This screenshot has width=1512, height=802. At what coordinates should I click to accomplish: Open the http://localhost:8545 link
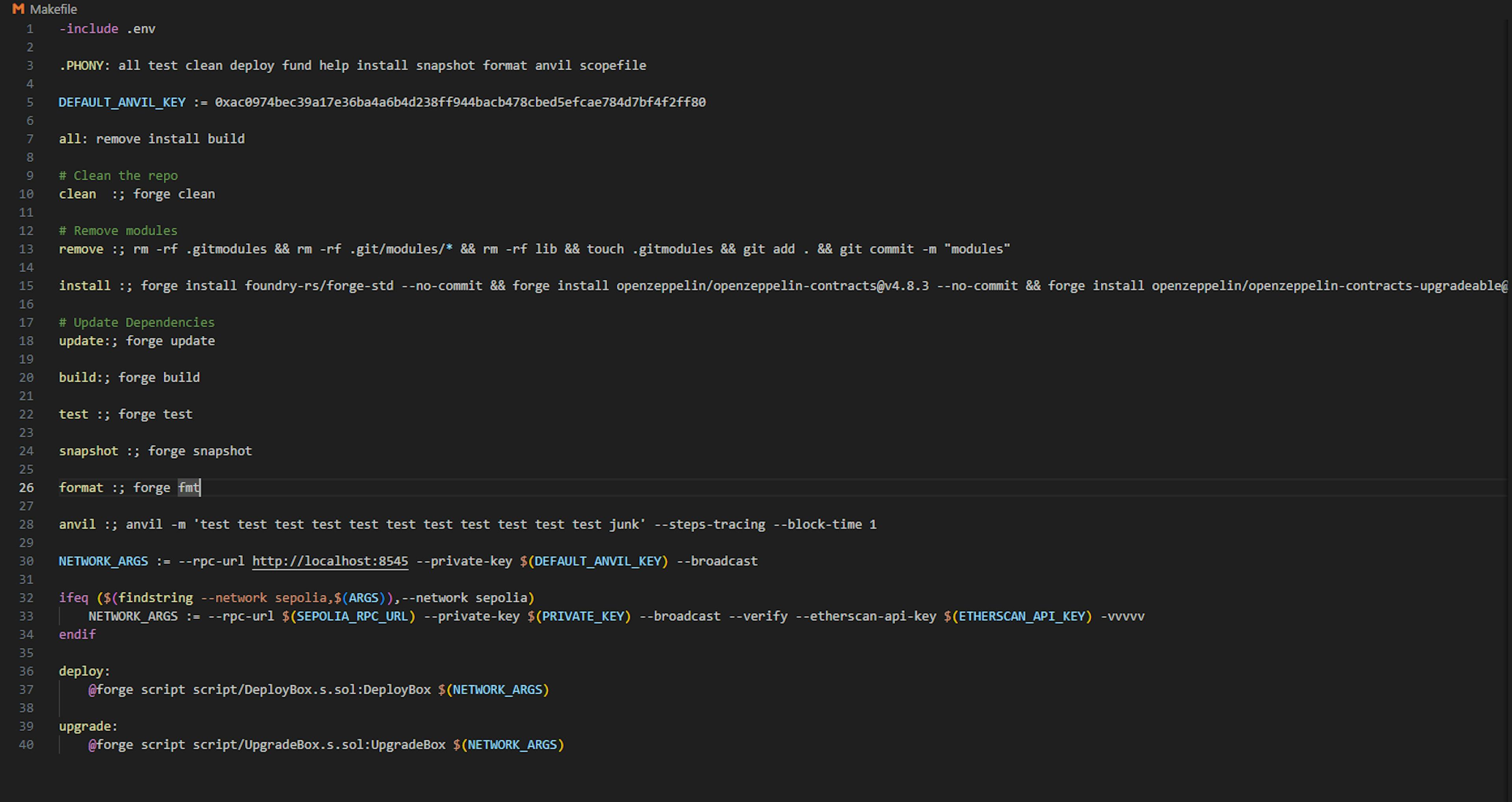click(330, 561)
